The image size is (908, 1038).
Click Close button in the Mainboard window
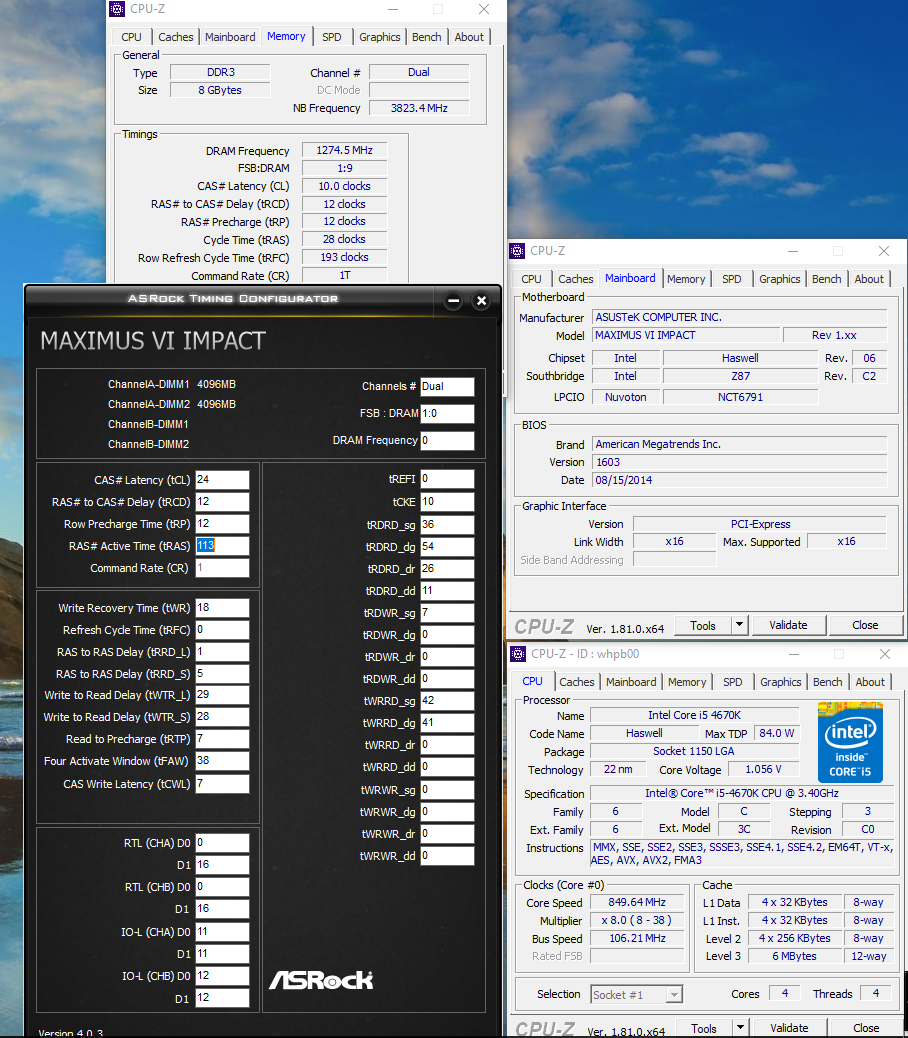tap(865, 625)
